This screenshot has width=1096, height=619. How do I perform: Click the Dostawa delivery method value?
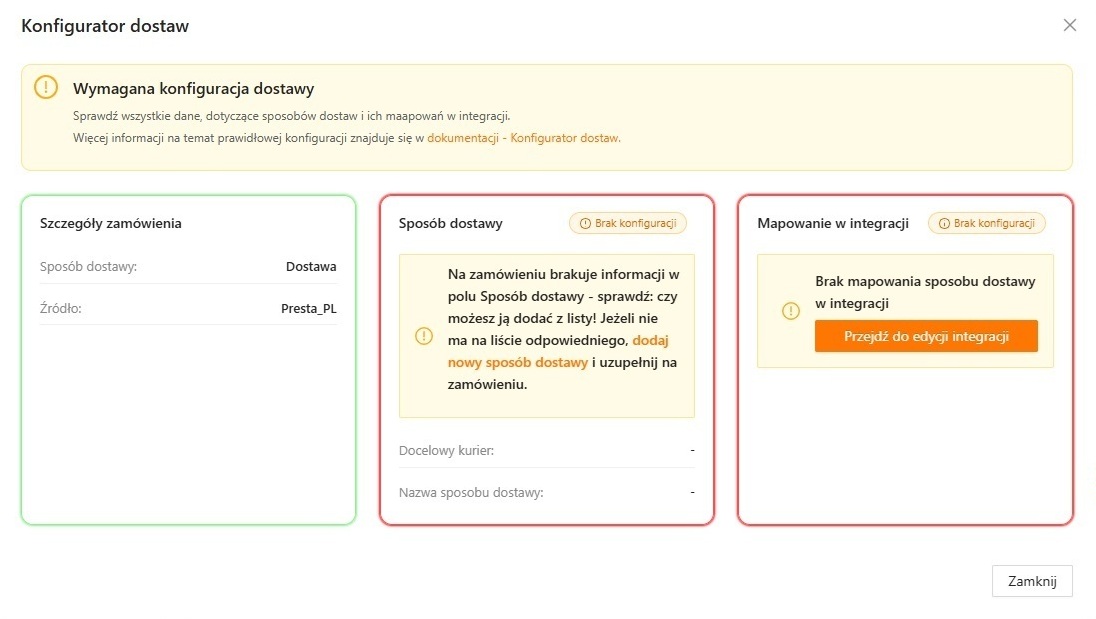coord(311,267)
